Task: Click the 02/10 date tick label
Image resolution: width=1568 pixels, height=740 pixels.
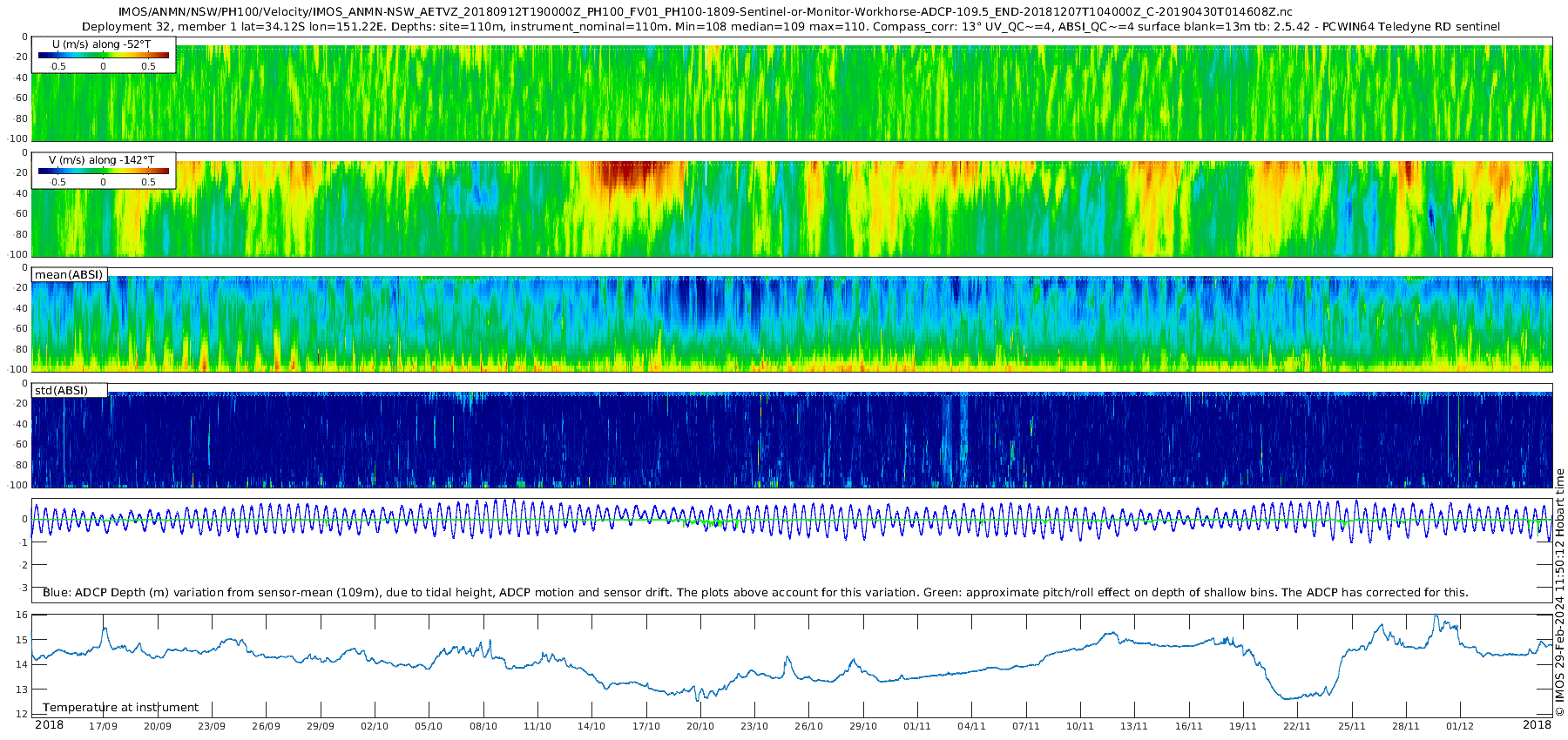Action: (375, 726)
